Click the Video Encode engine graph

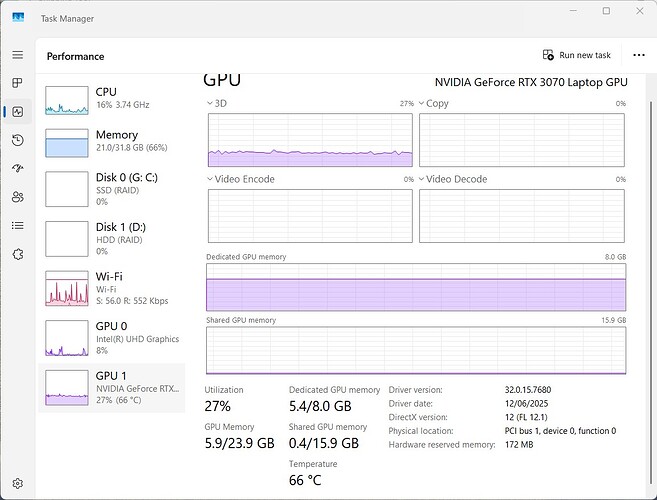coord(310,216)
